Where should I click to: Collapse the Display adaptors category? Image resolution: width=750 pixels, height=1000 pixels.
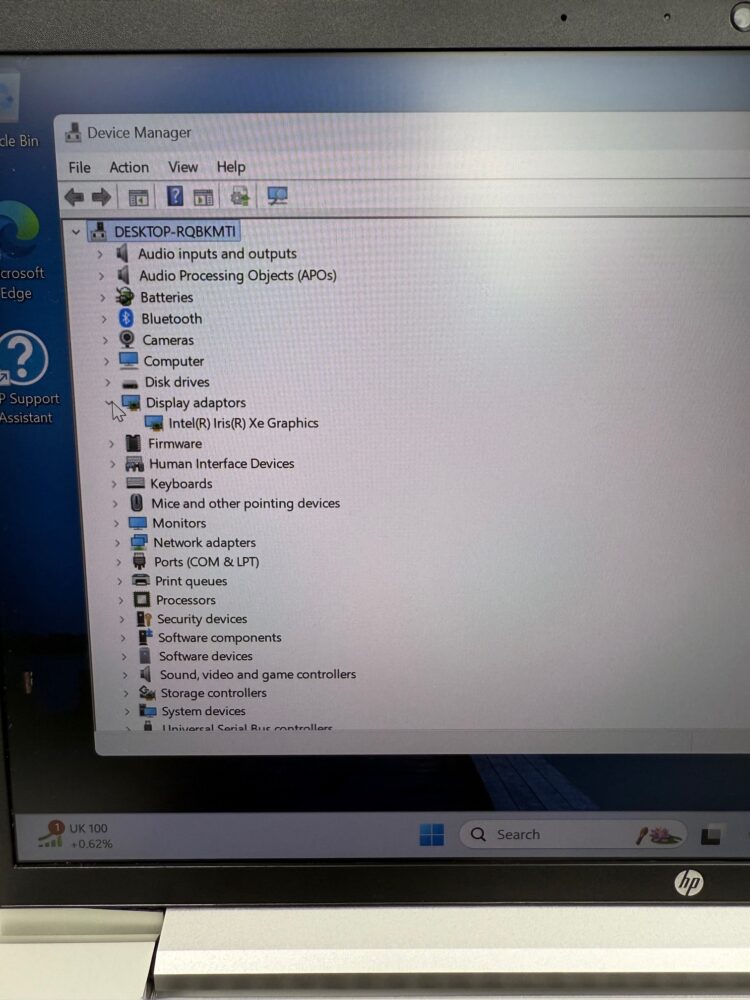tap(110, 402)
